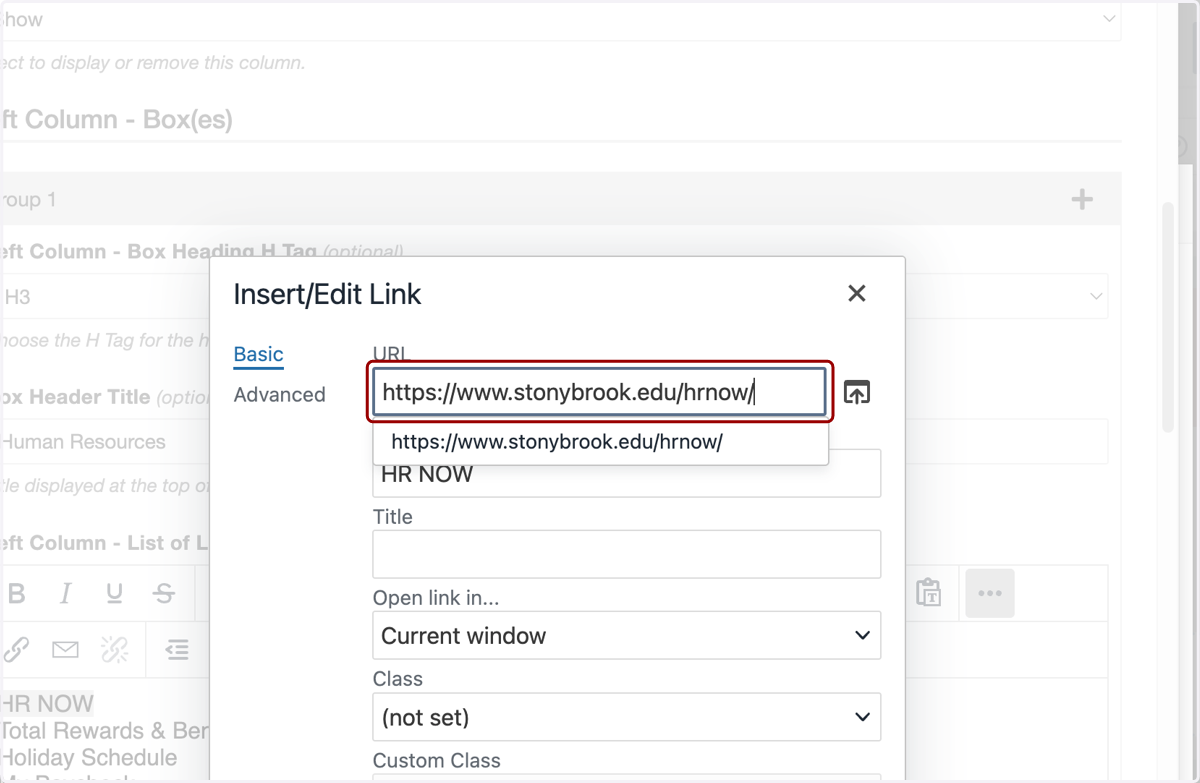This screenshot has width=1200, height=783.
Task: Click the page vertical scrollbar
Action: (1168, 316)
